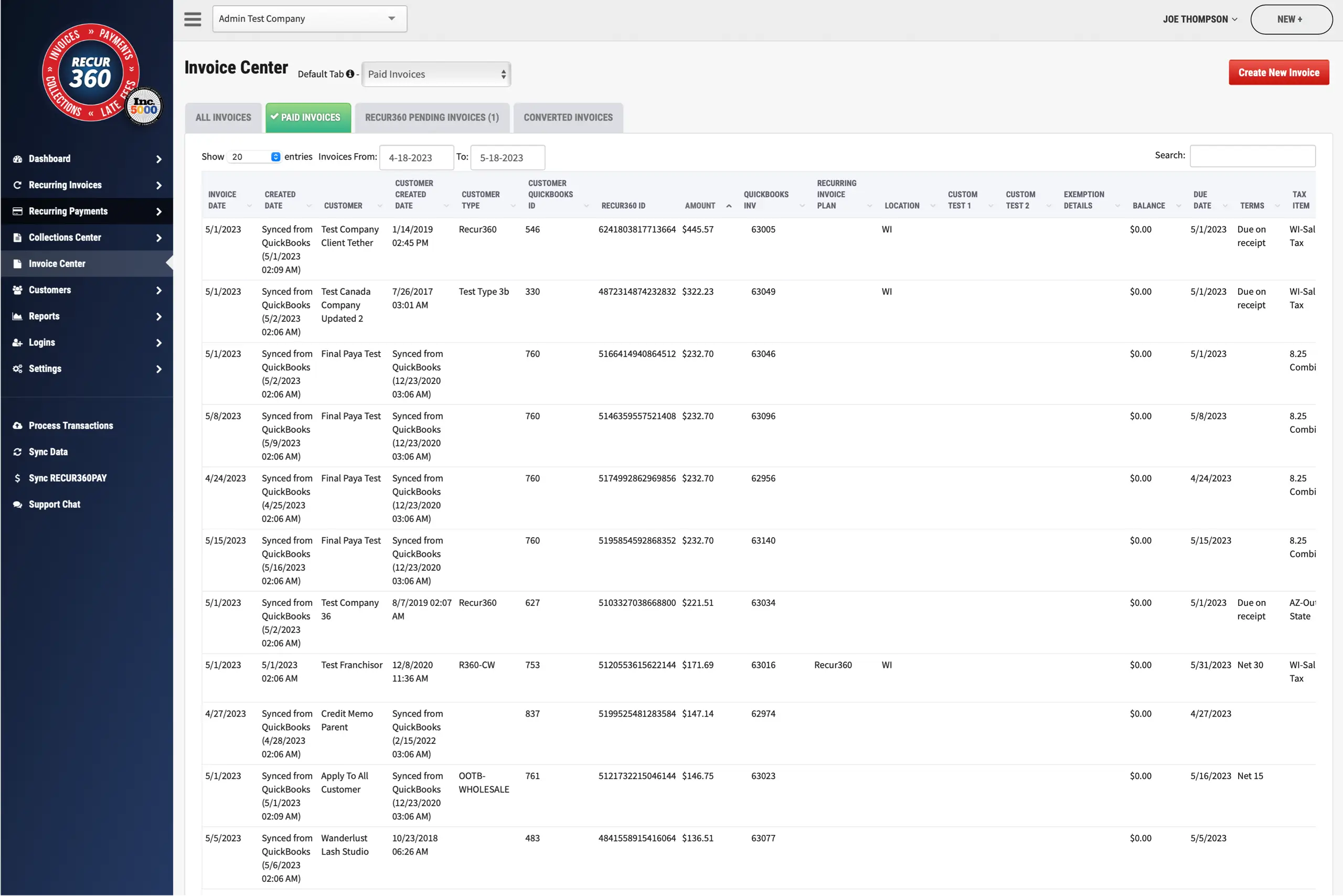Viewport: 1343px width, 896px height.
Task: Sort by Invoice Date column arrow
Action: [249, 206]
